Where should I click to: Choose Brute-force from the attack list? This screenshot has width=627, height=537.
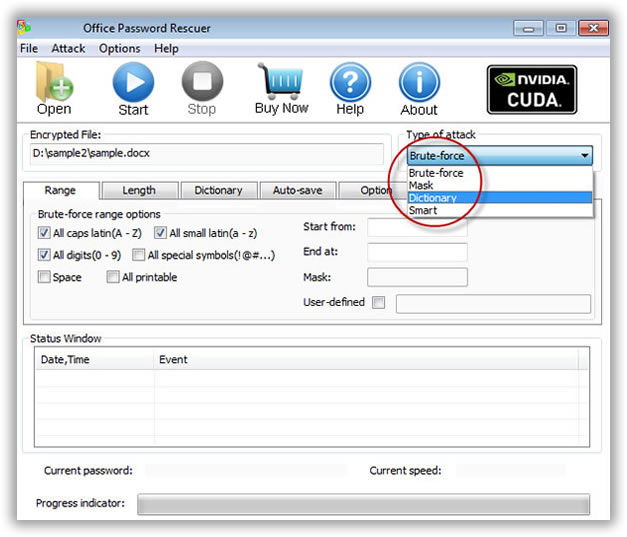point(499,173)
